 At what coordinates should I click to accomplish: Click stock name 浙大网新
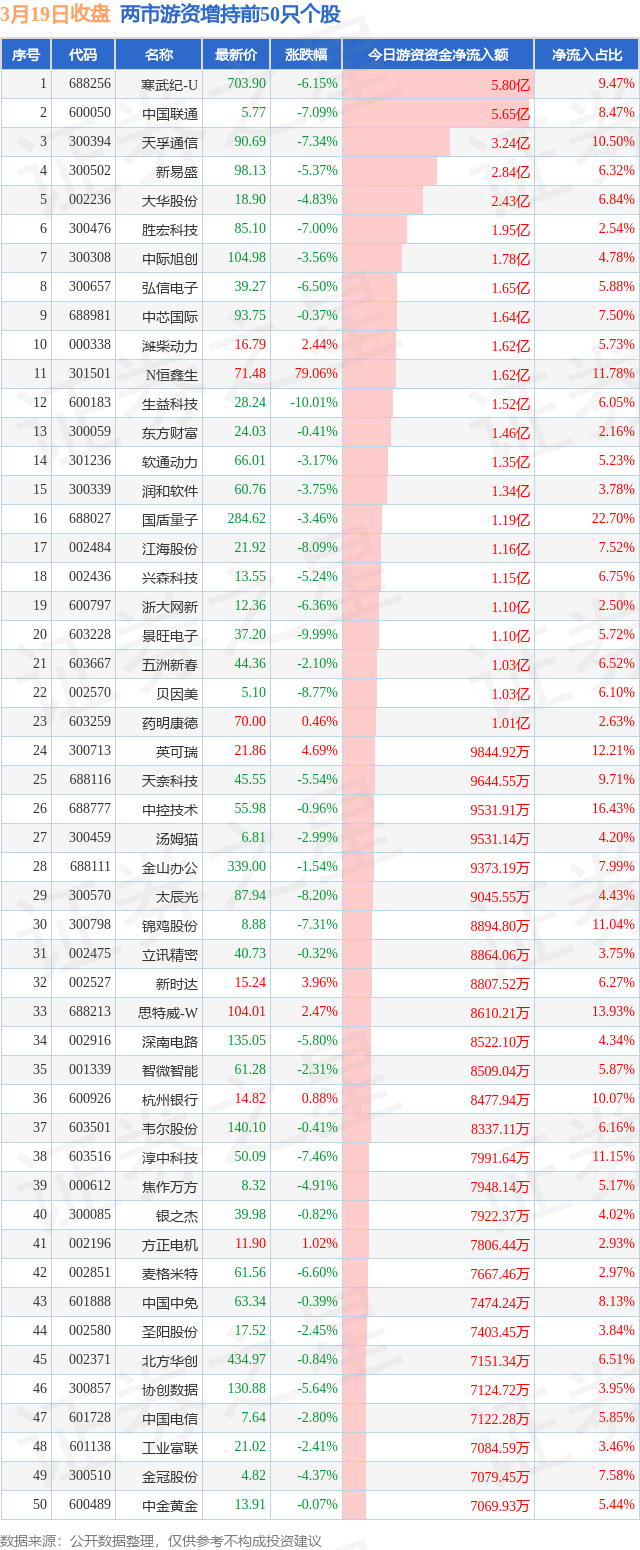[170, 607]
